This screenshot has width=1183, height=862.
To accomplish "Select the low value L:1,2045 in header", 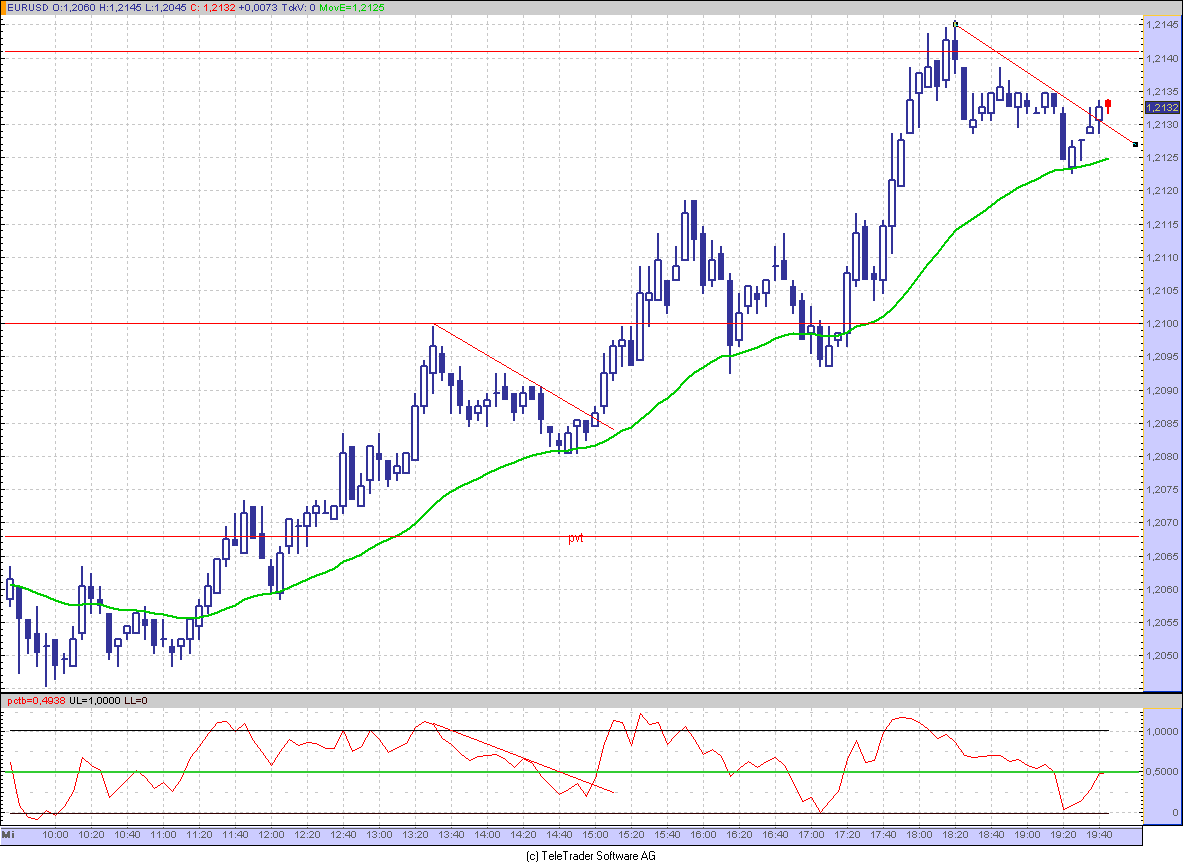I will (164, 8).
